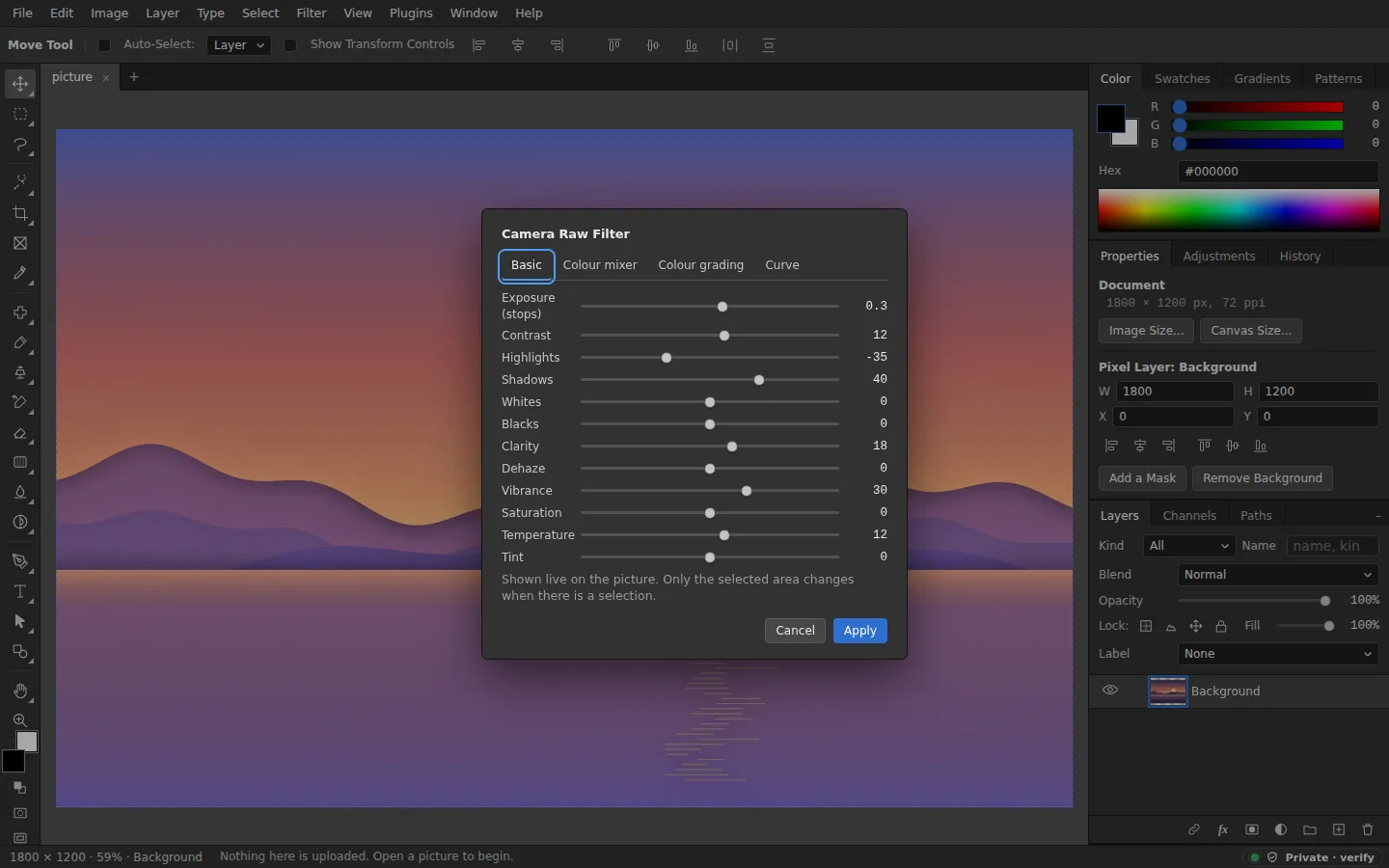The width and height of the screenshot is (1389, 868).
Task: Cancel the Camera Raw Filter dialog
Action: pyautogui.click(x=795, y=631)
